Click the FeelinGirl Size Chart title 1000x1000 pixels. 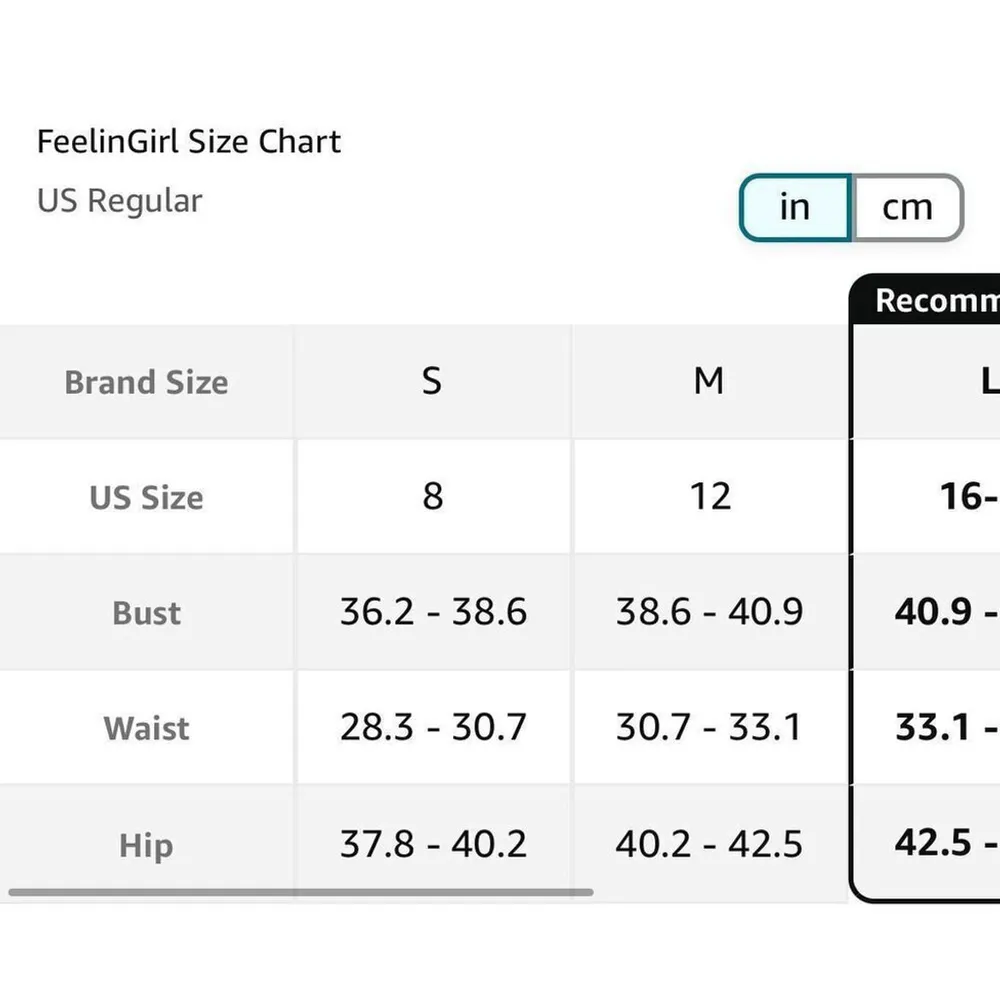point(189,141)
